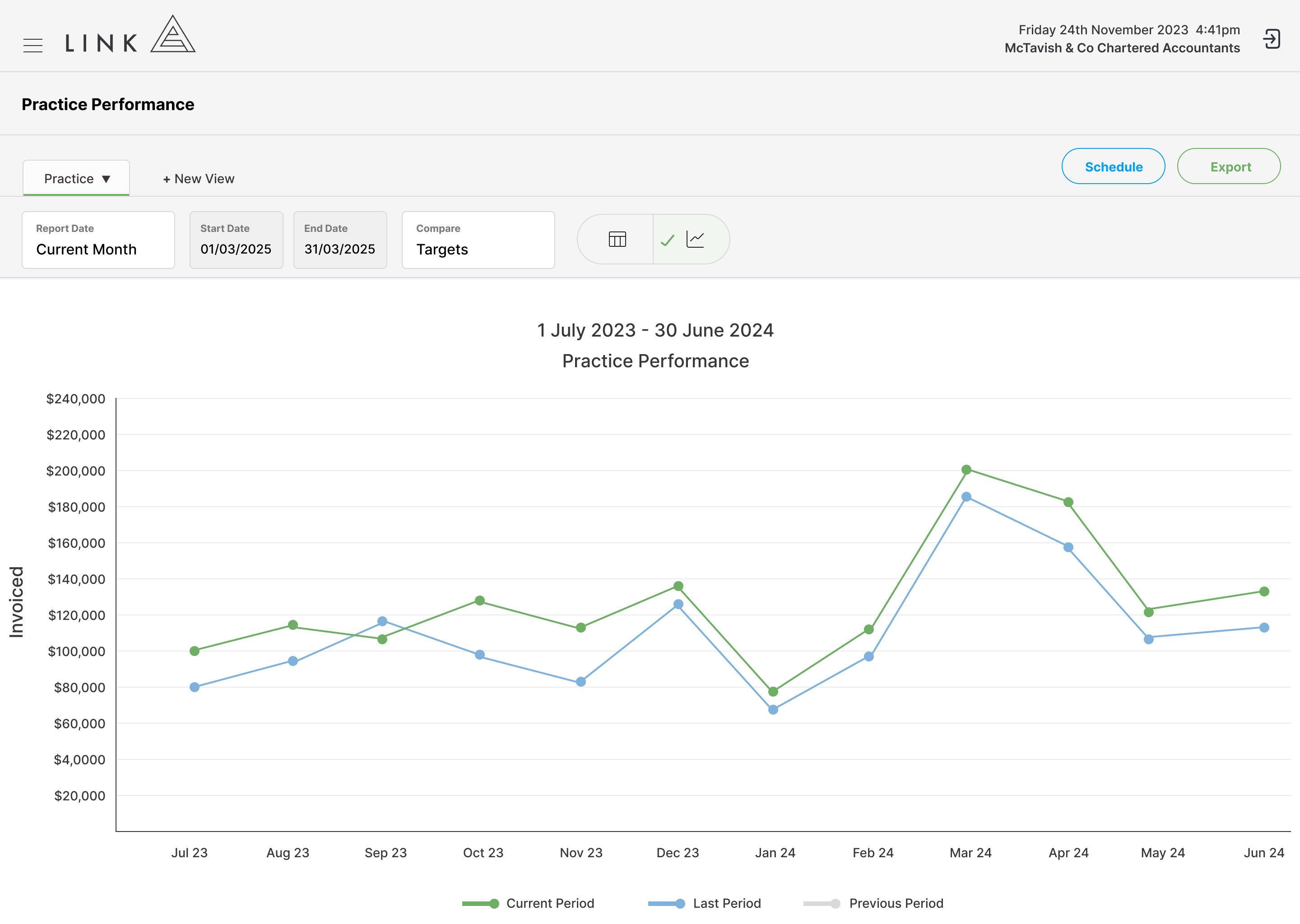The height and width of the screenshot is (924, 1300).
Task: Open the Practice view dropdown
Action: pos(76,179)
